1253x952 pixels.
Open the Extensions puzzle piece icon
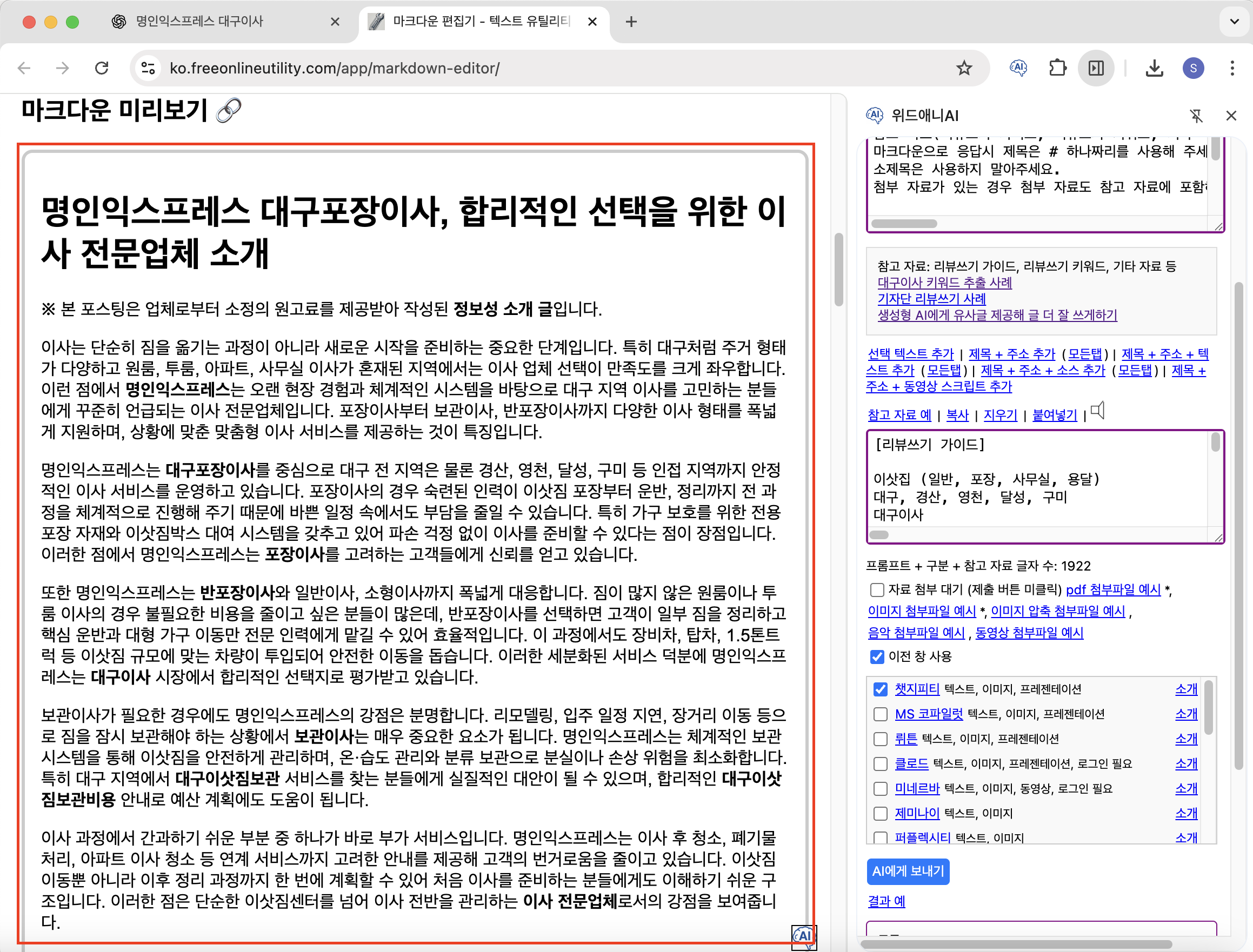click(x=1057, y=69)
